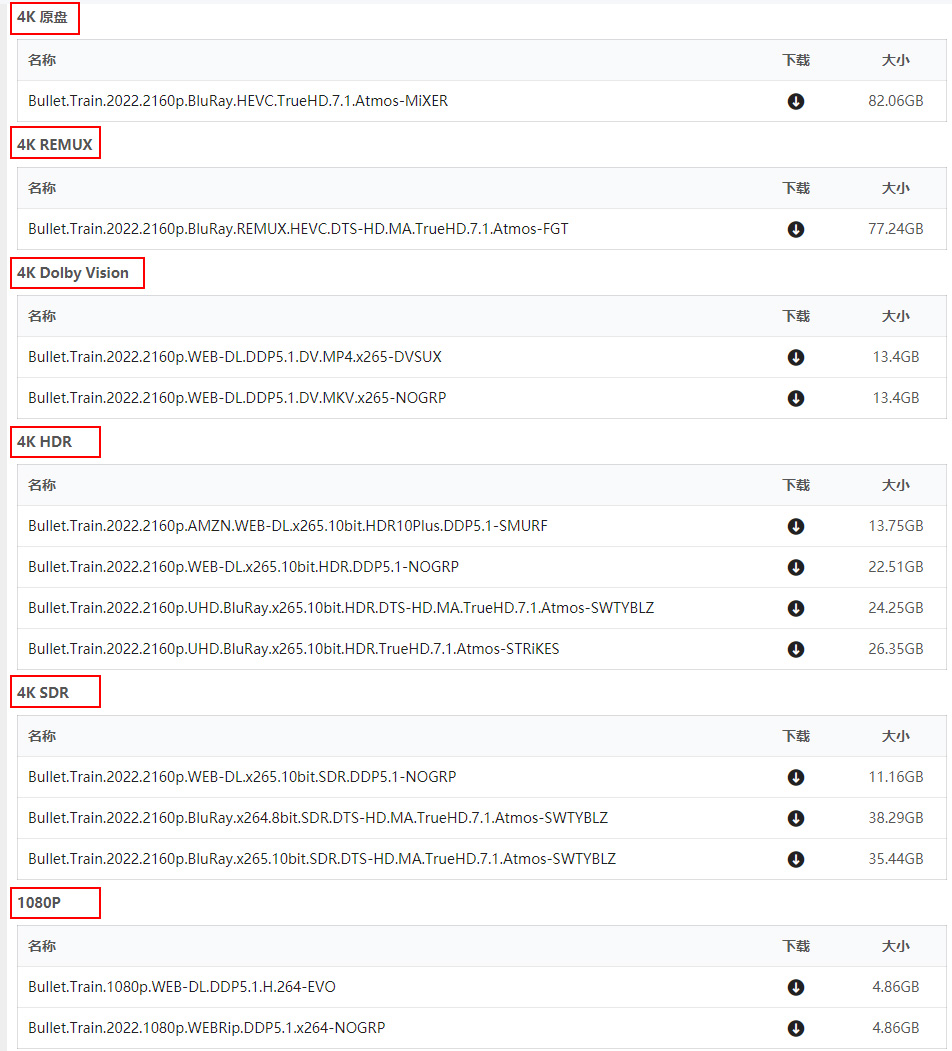This screenshot has height=1051, width=952.
Task: Click the 26.35GB size value
Action: (x=896, y=648)
